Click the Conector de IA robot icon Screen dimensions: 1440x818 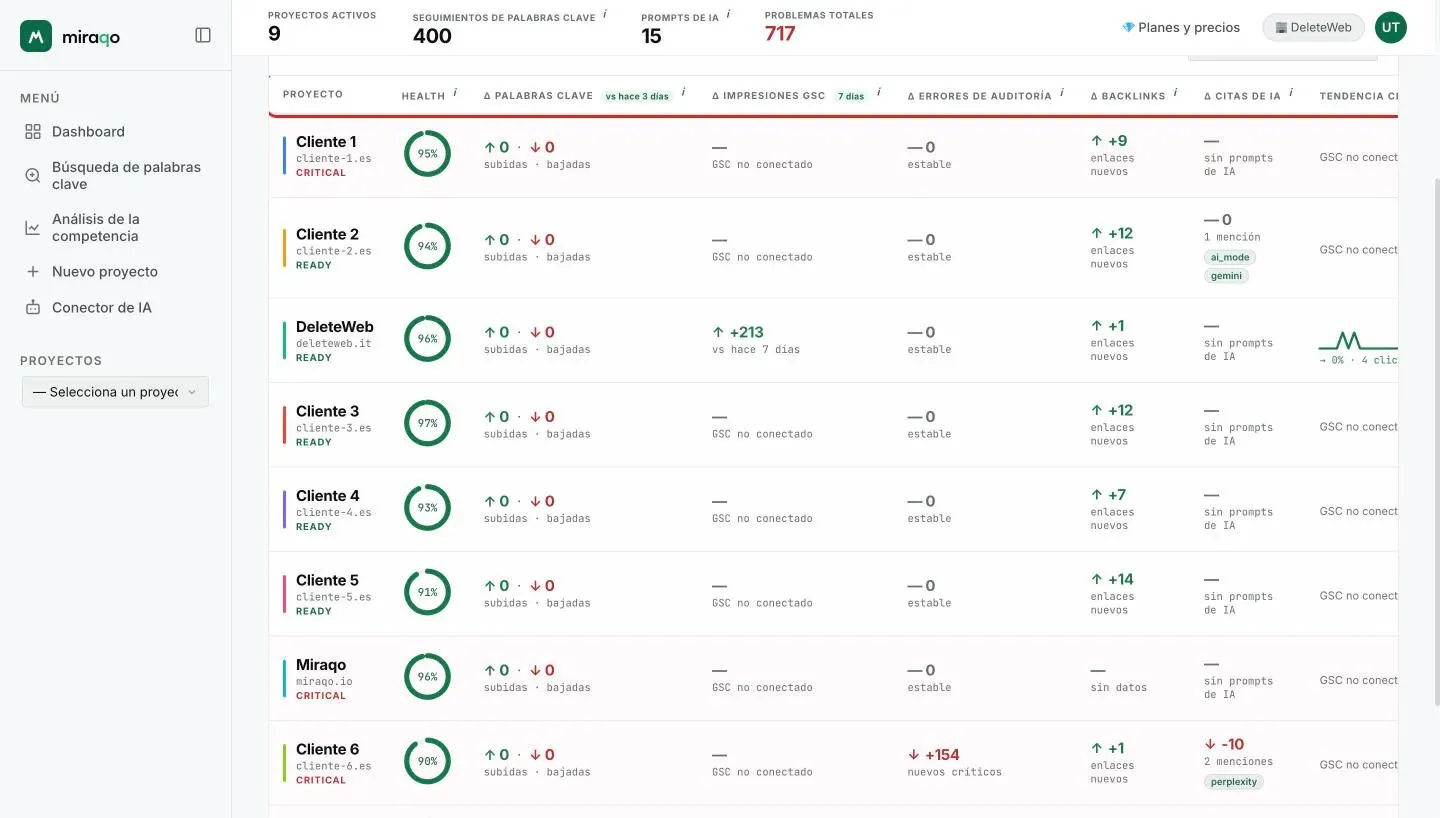(33, 308)
